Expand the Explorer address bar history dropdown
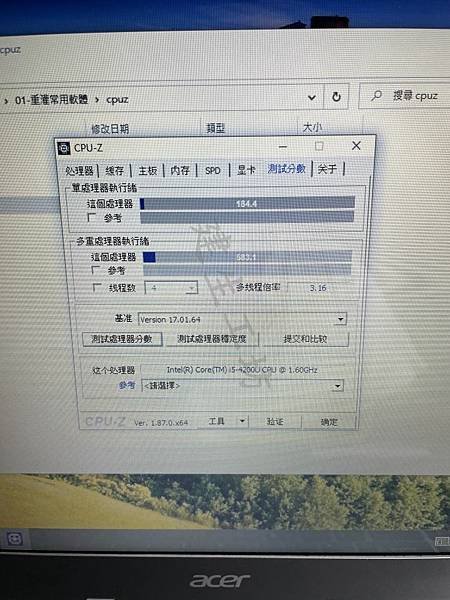 (x=312, y=98)
